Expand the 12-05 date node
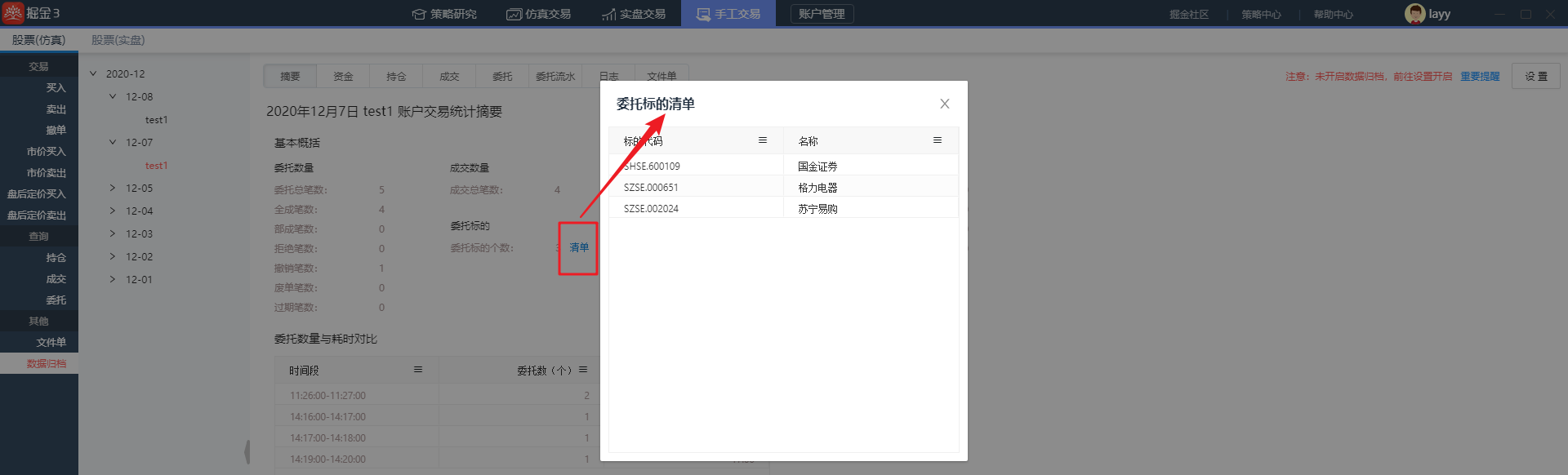The height and width of the screenshot is (475, 1568). click(x=113, y=188)
